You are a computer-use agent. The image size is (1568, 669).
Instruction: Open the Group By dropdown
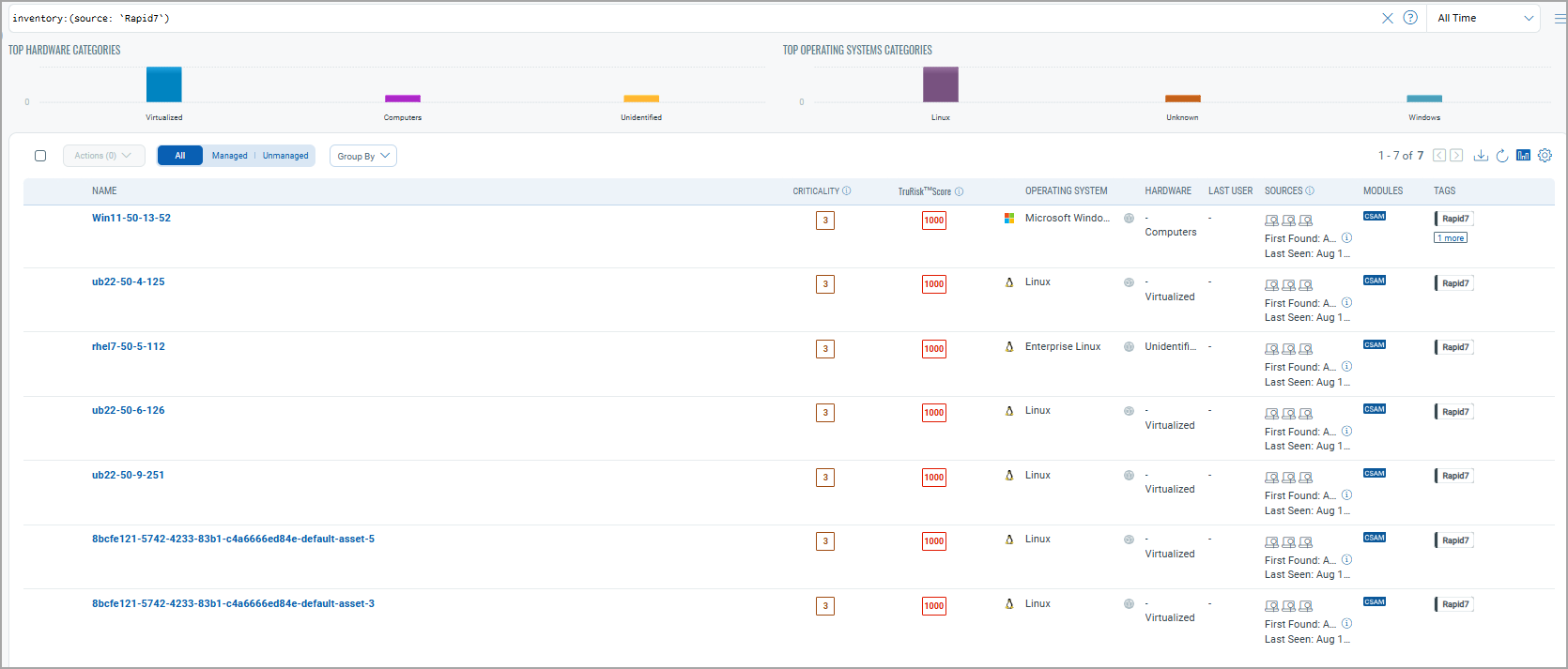[363, 156]
